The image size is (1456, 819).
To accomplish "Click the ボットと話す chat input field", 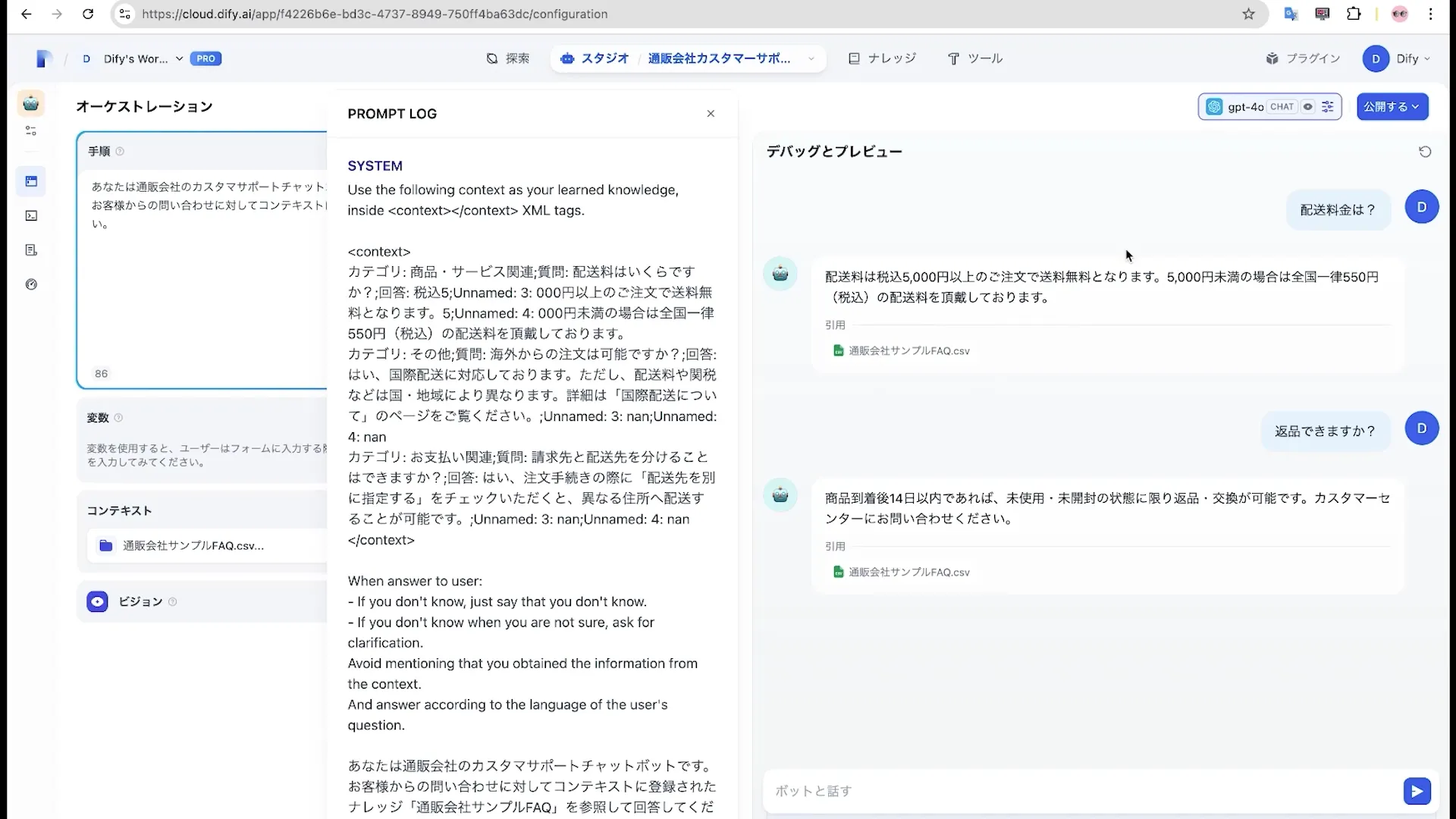I will (x=1062, y=791).
